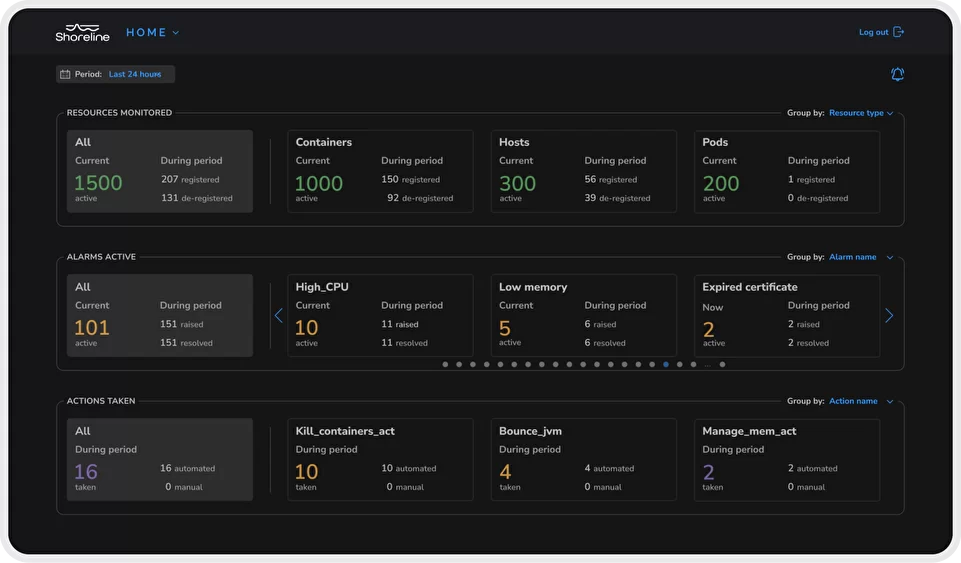Image resolution: width=961 pixels, height=563 pixels.
Task: Go to next alarms with right arrow
Action: [x=889, y=316]
